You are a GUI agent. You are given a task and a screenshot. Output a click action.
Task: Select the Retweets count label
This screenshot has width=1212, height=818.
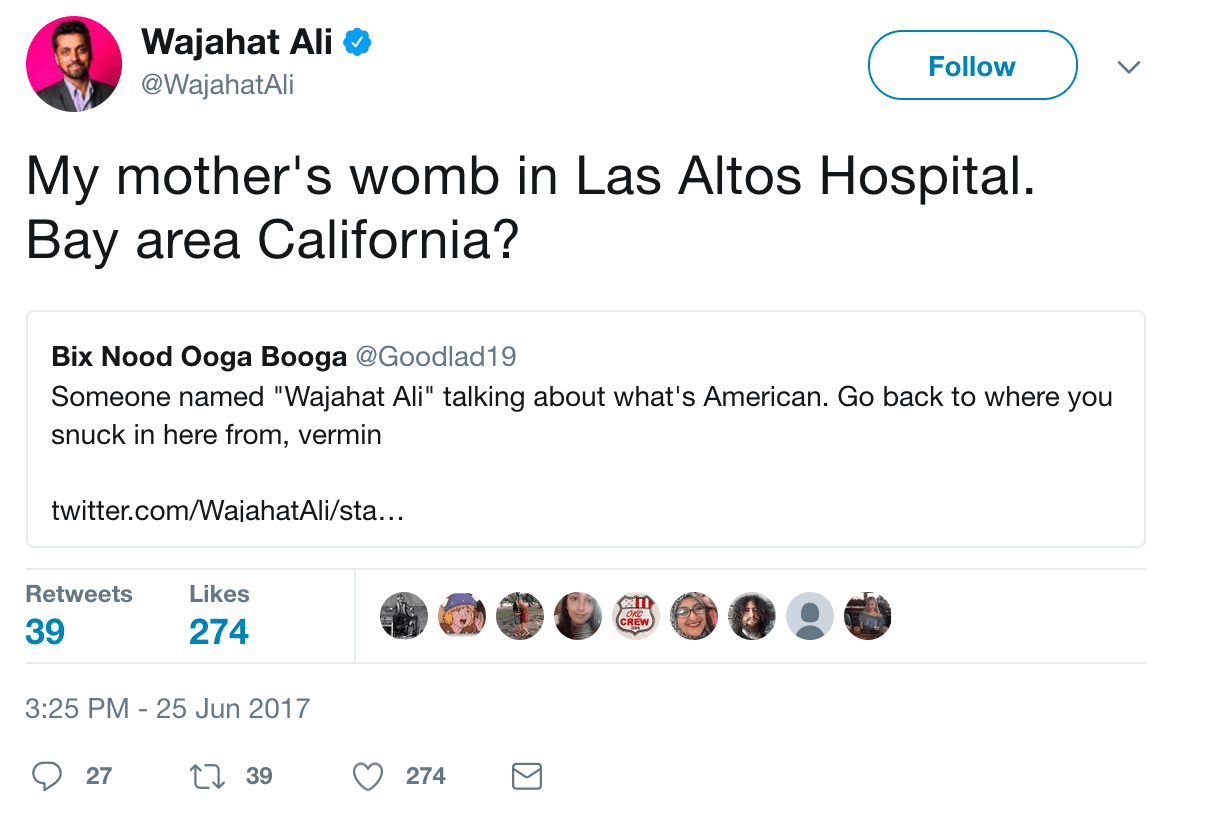click(79, 593)
